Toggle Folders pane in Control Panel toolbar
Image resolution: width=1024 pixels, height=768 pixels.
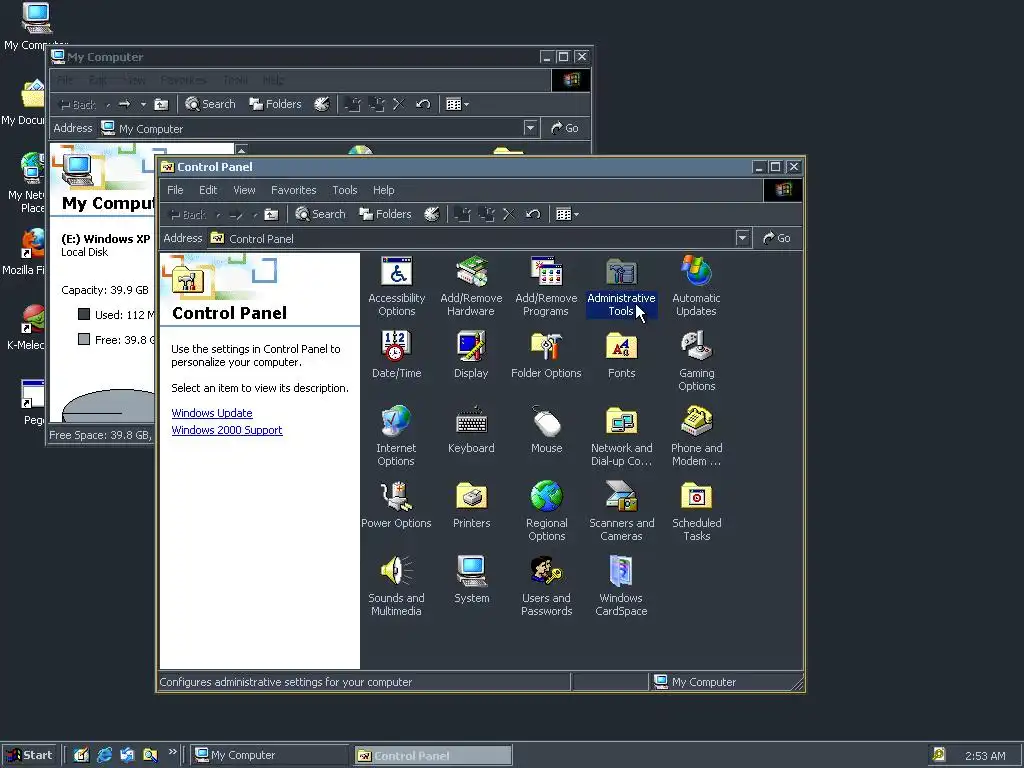[385, 214]
